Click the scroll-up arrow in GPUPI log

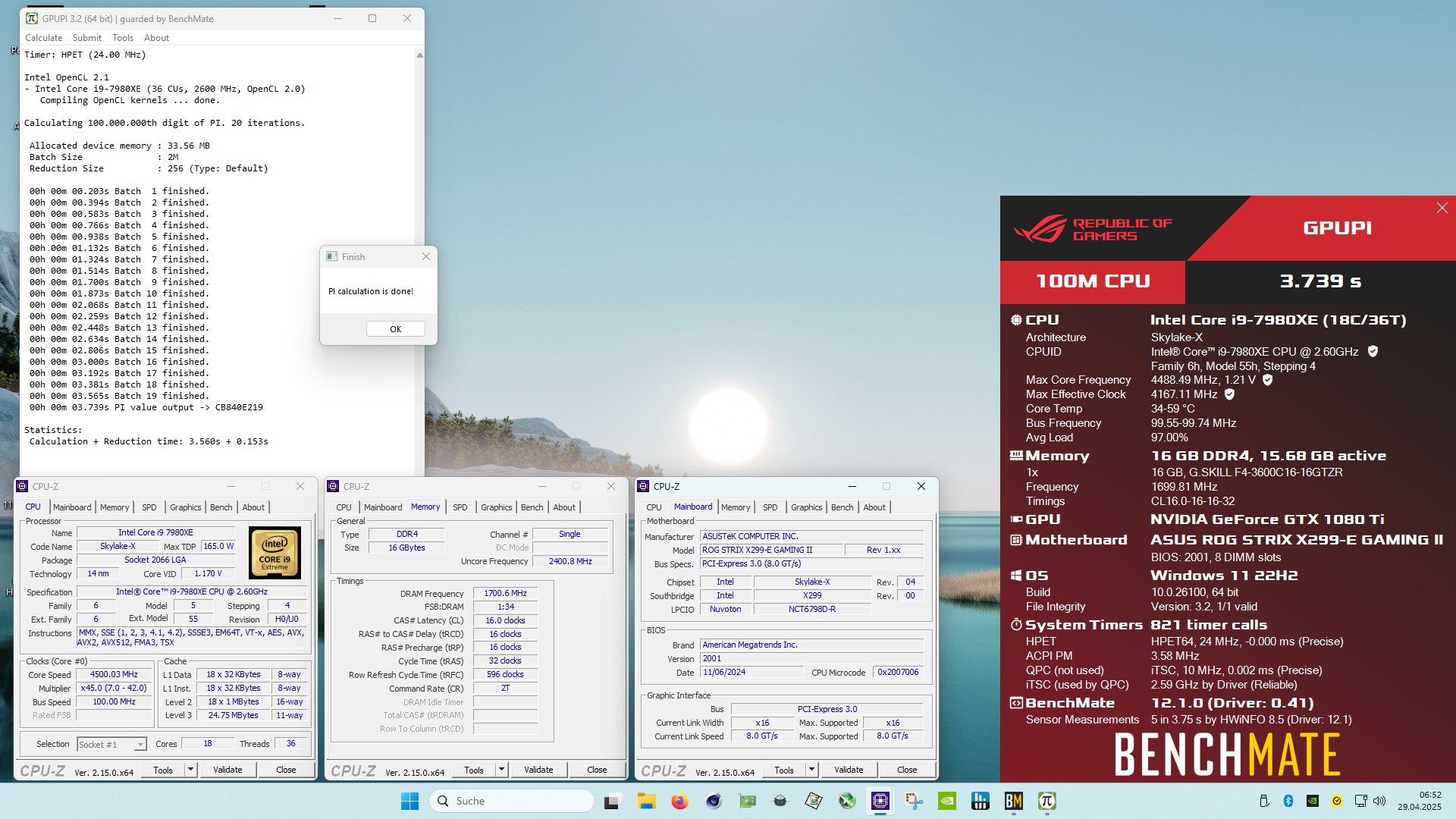419,55
